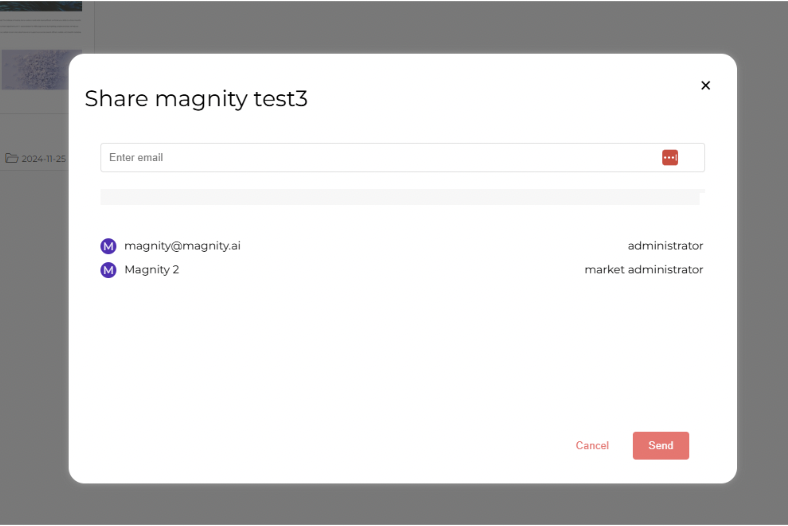Select the magnity@magnity.ai user entry
This screenshot has height=526, width=788.
182,246
